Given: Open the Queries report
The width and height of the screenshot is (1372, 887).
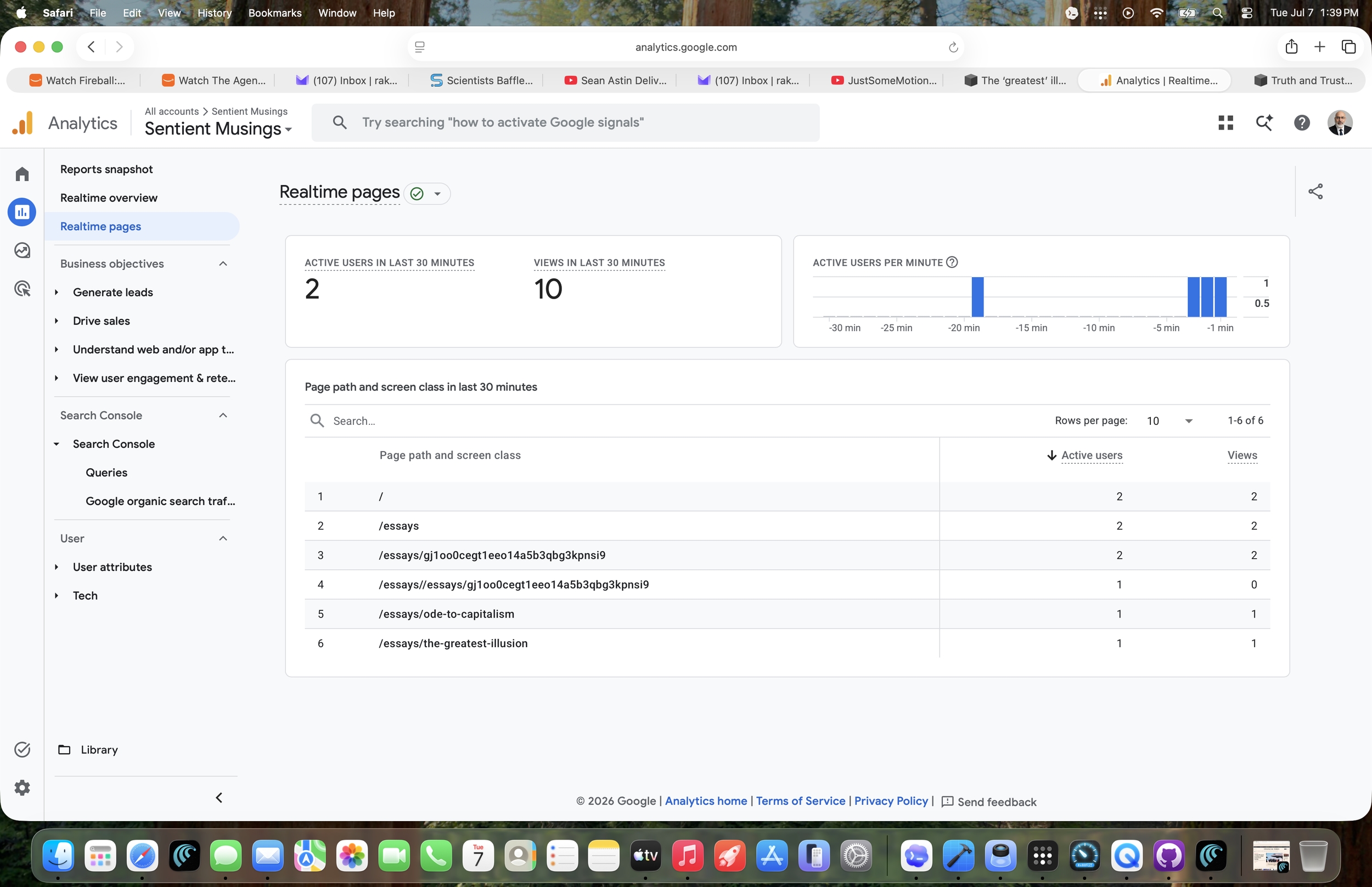Looking at the screenshot, I should tap(106, 472).
